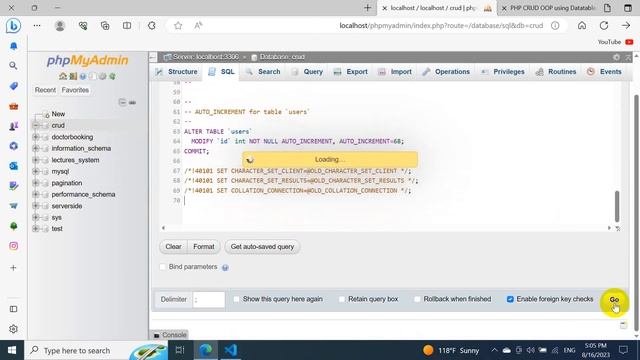Expand performance_schema database node

tap(36, 194)
